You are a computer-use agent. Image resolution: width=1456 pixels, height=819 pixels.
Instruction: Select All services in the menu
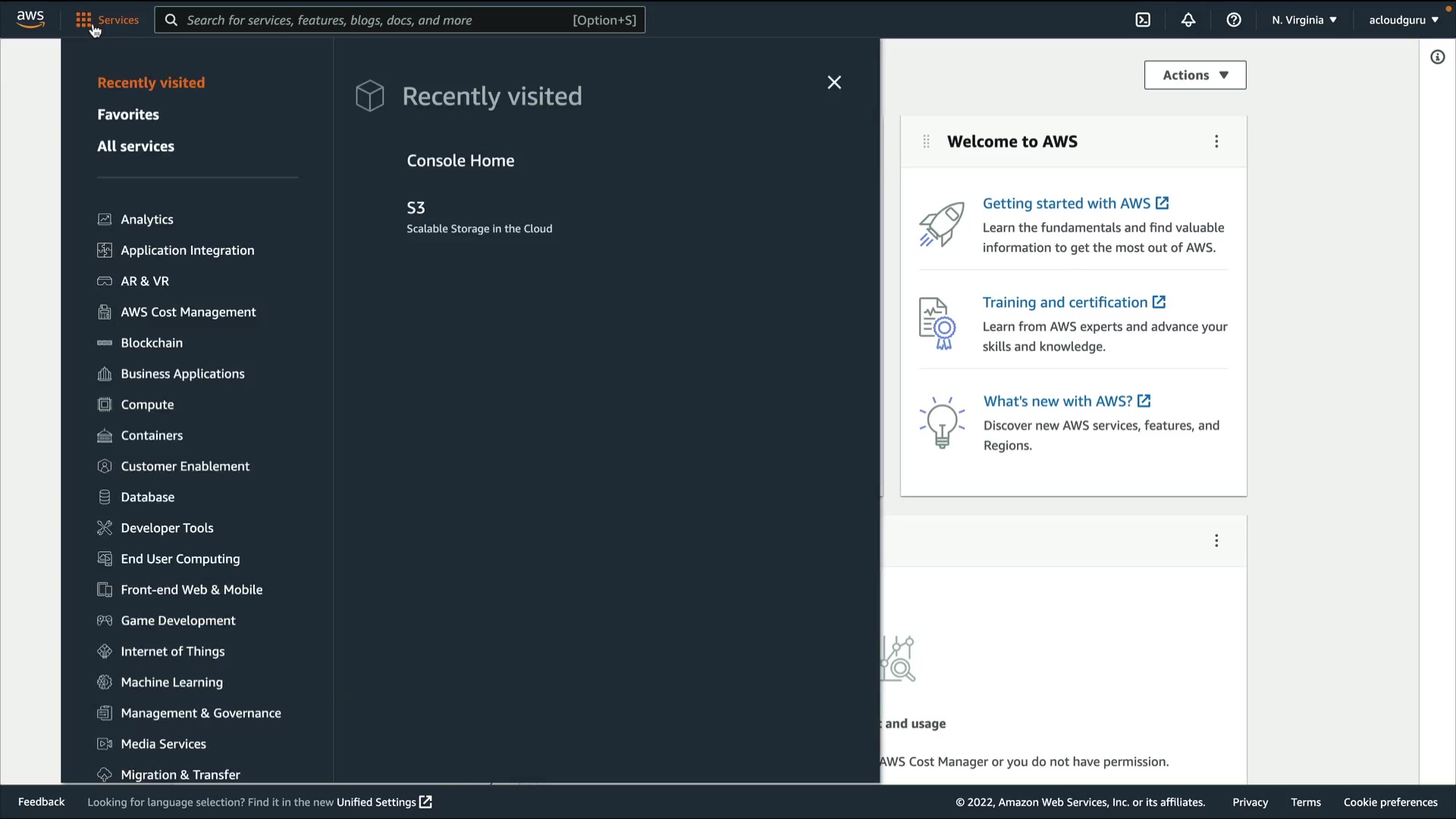[x=136, y=146]
